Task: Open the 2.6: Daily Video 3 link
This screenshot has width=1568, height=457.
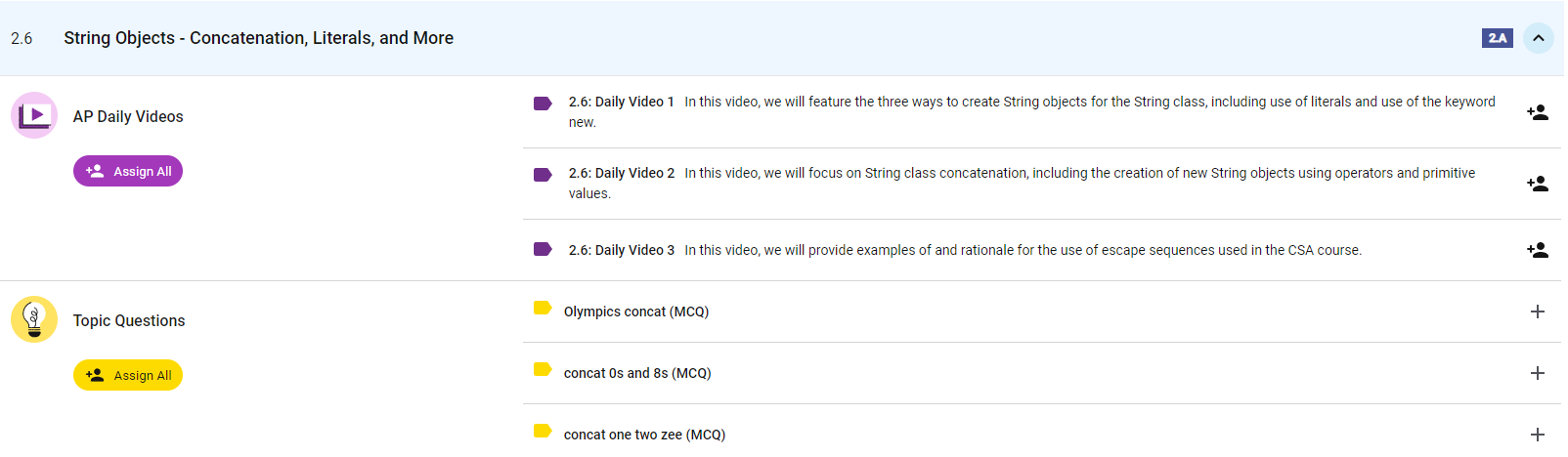Action: coord(622,250)
